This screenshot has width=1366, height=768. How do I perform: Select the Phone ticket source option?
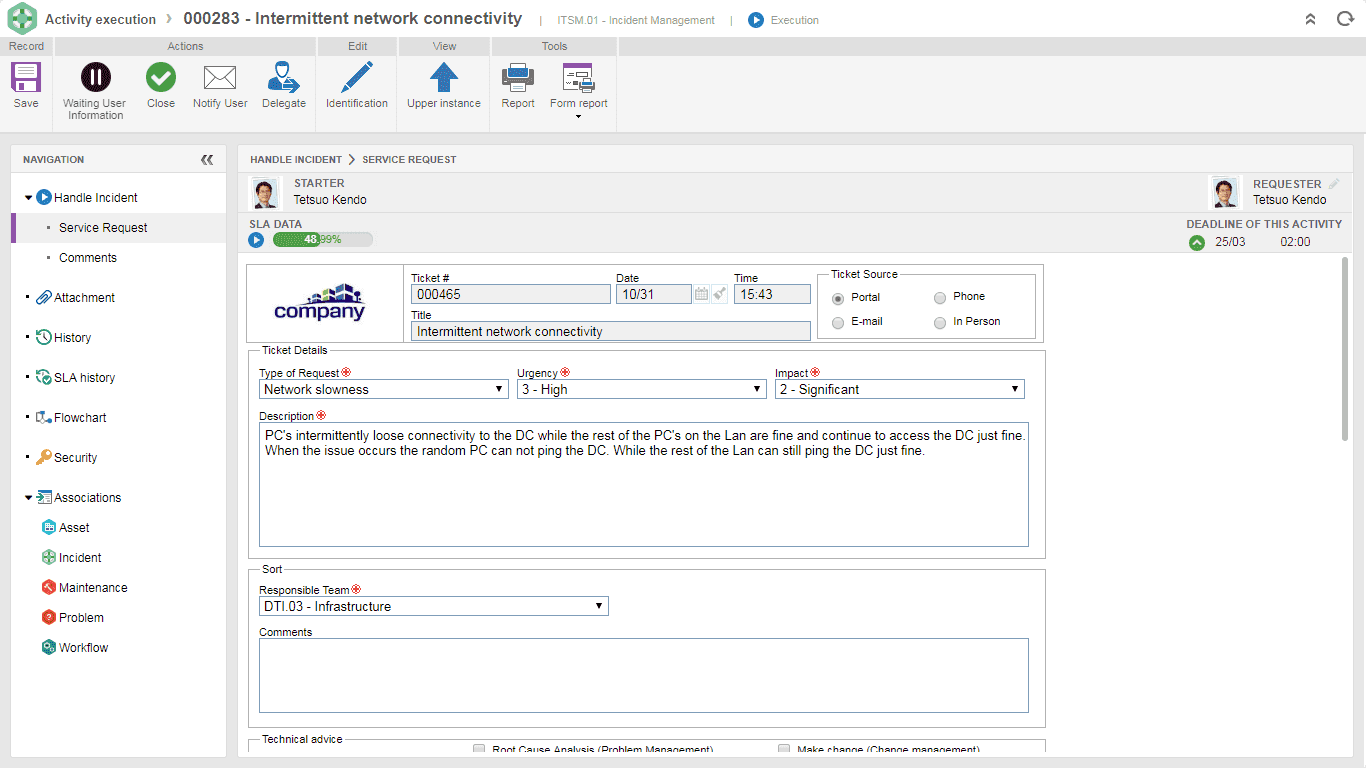(x=940, y=297)
